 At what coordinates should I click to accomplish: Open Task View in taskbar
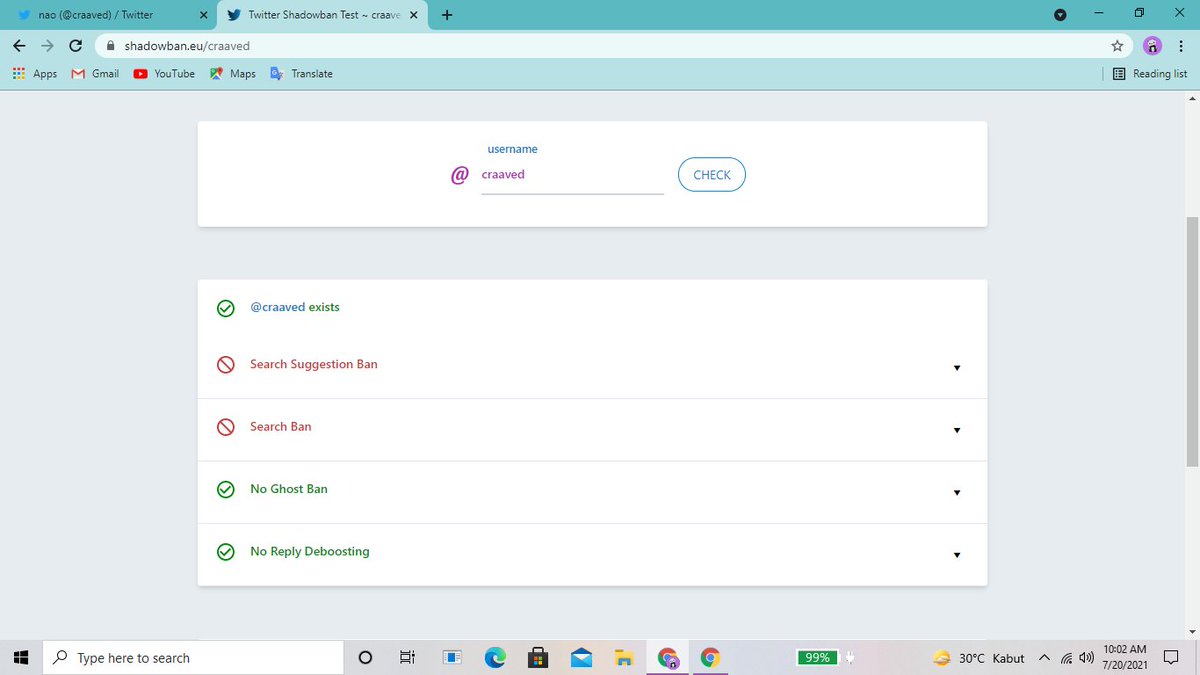[407, 657]
